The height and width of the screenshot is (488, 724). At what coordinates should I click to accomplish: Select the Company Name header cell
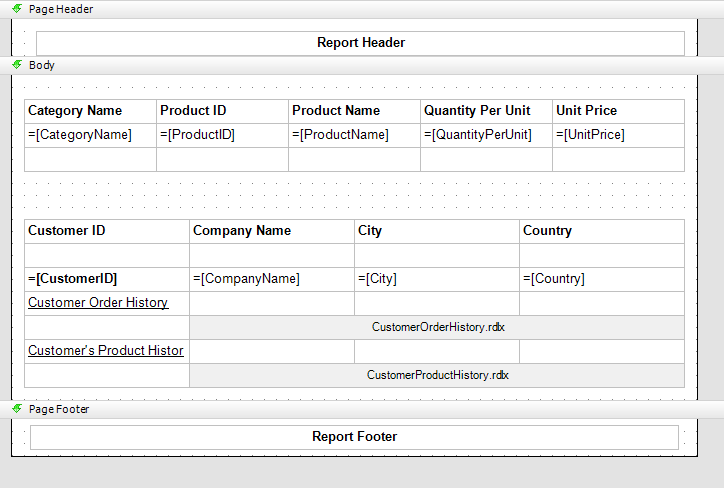pos(271,231)
